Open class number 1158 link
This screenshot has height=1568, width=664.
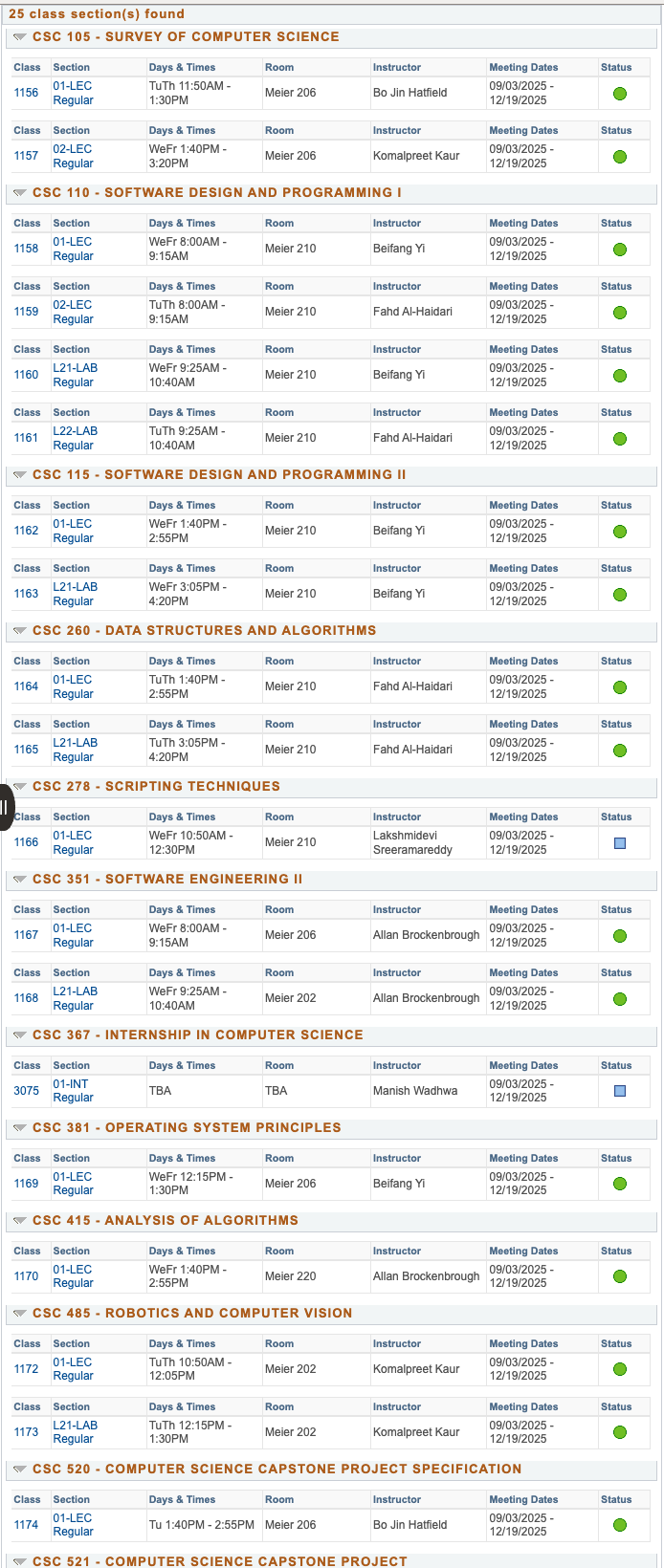(x=27, y=249)
